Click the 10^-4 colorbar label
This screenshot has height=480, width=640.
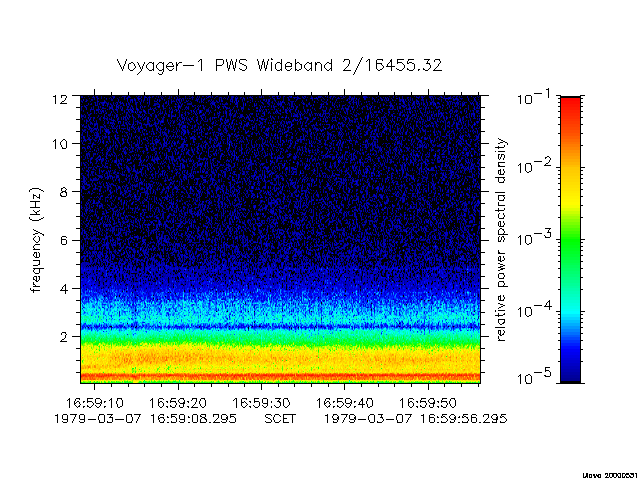click(x=534, y=309)
